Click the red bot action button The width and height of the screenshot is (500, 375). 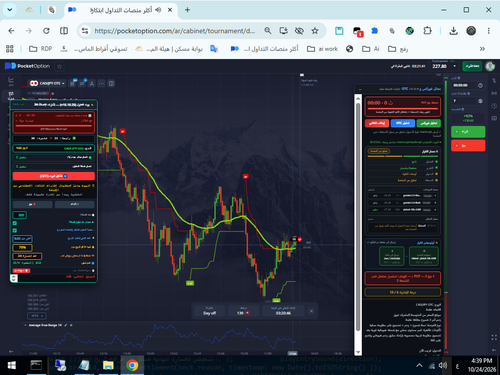tap(54, 176)
